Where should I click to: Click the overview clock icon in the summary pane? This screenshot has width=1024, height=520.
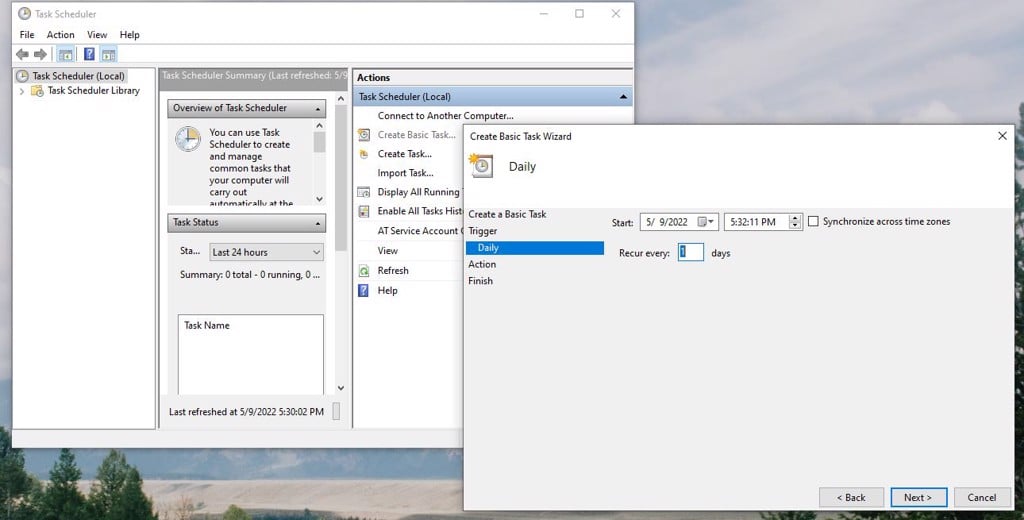(x=188, y=139)
